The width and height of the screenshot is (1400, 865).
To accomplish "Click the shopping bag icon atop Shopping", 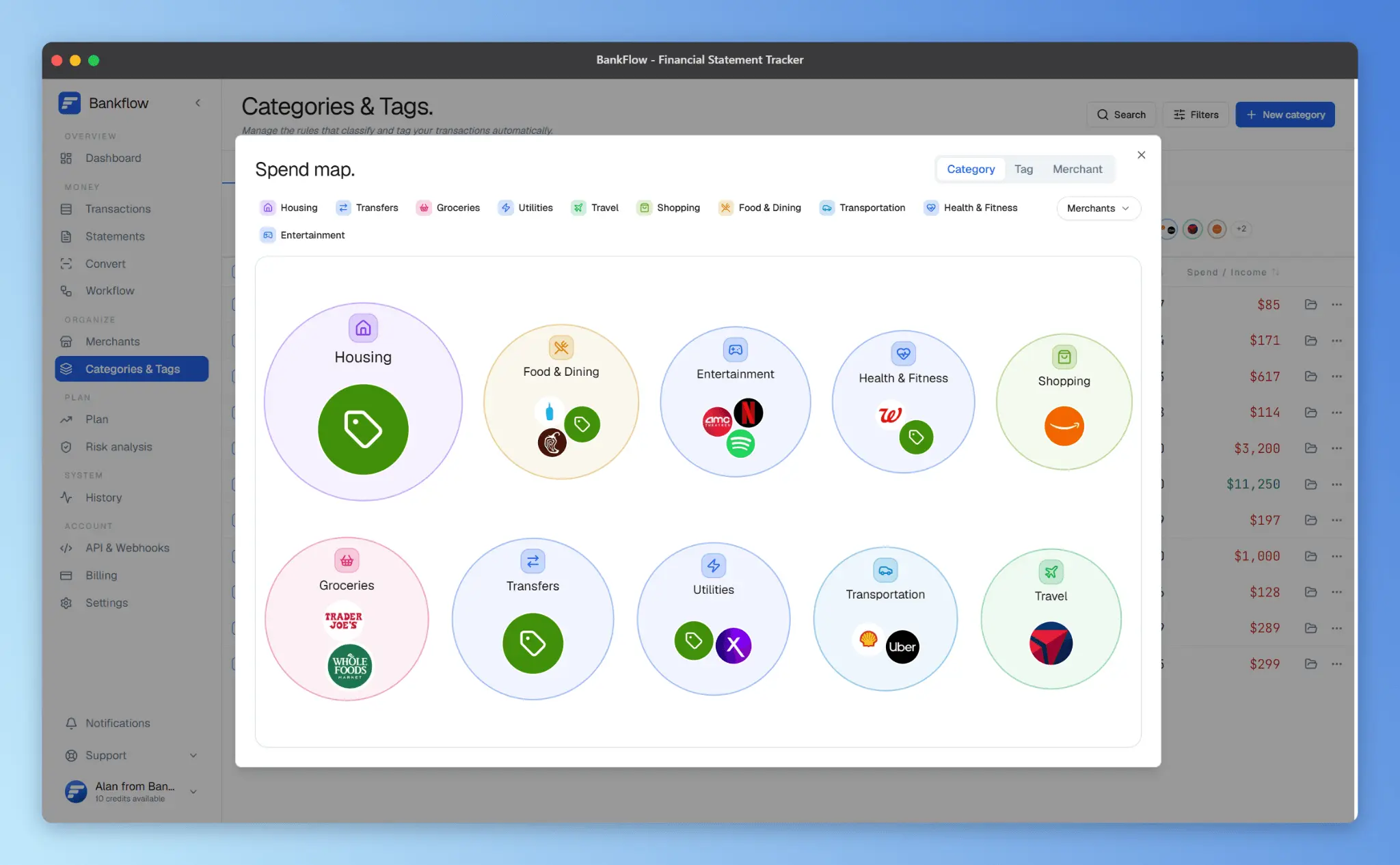I will click(x=1064, y=357).
